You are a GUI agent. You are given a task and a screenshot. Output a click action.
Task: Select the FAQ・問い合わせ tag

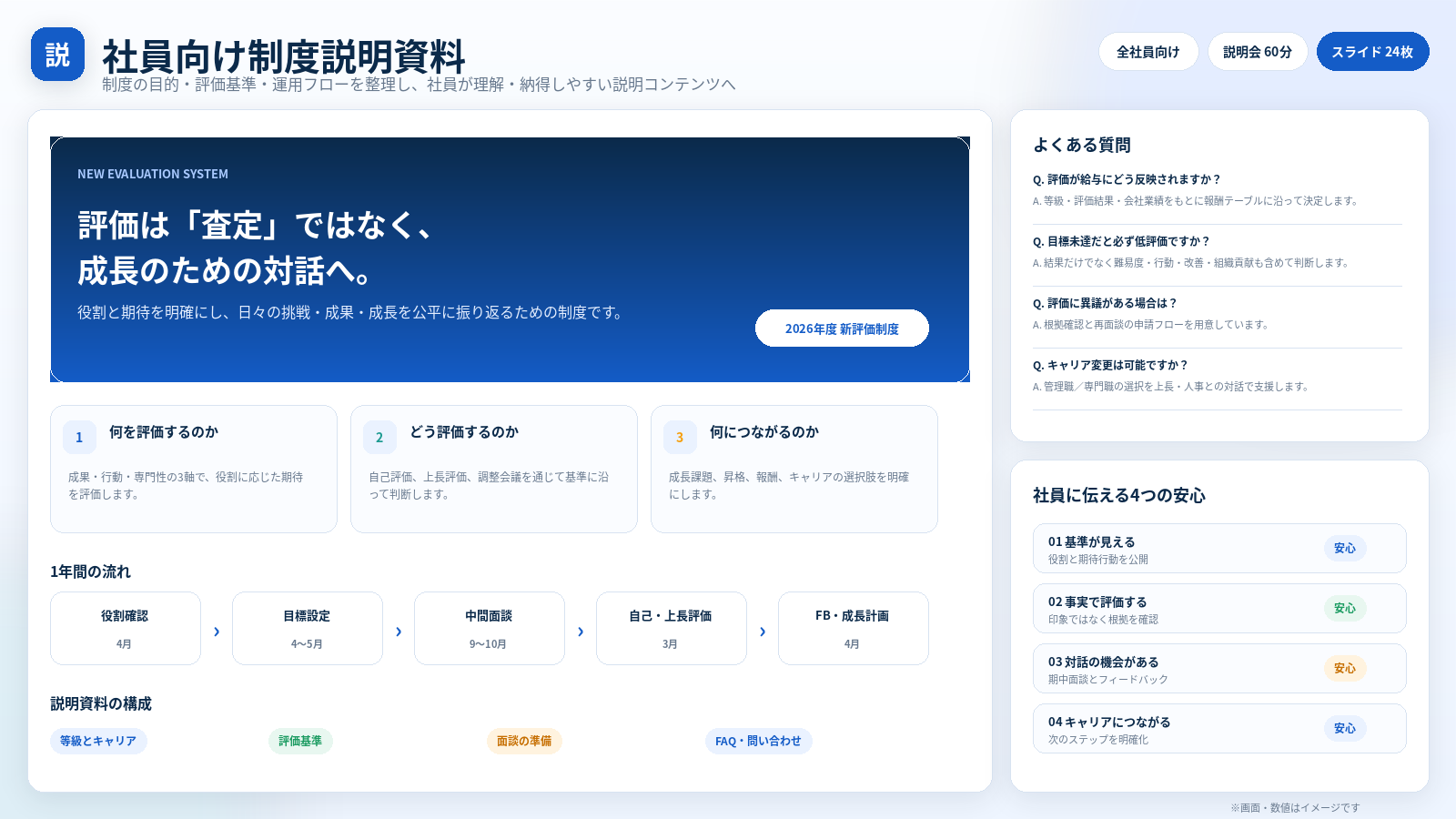(758, 741)
